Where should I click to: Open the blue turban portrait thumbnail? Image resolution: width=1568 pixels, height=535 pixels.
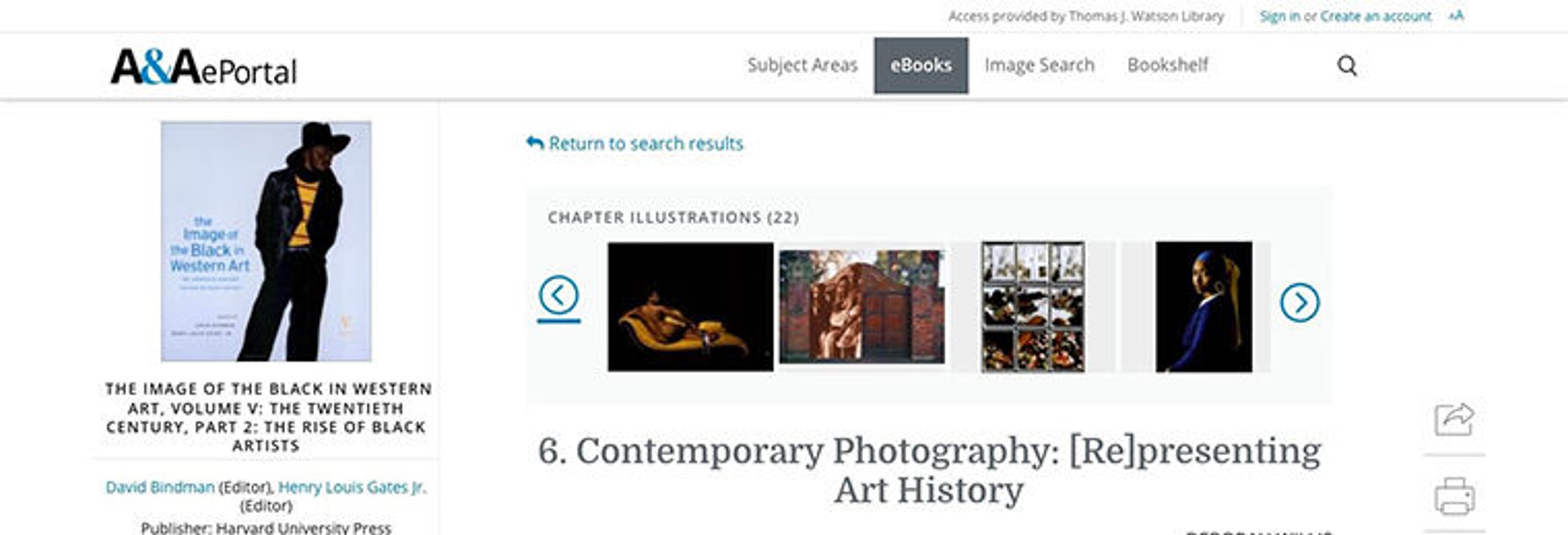tap(1203, 307)
